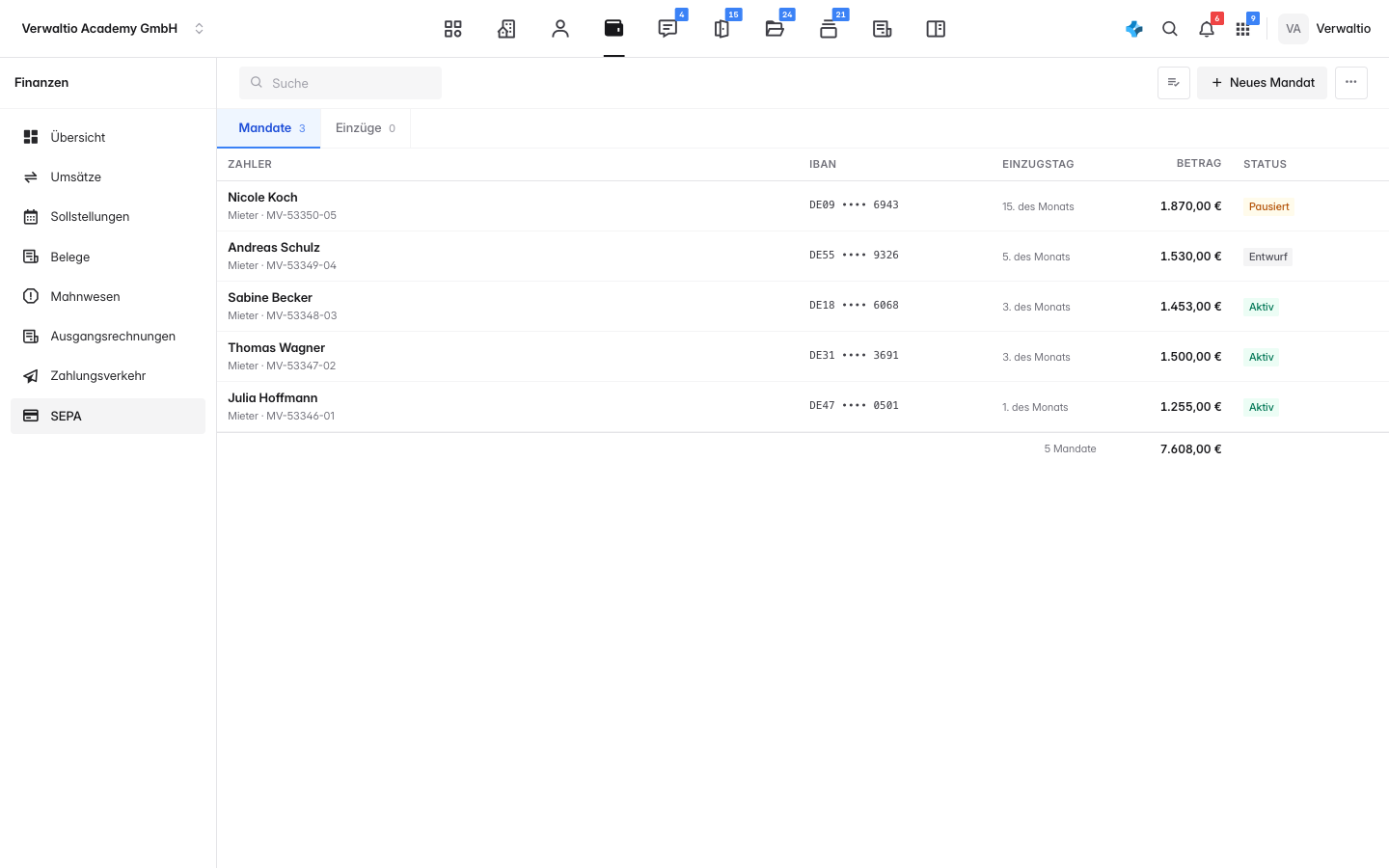Viewport: 1389px width, 868px height.
Task: Open Belege in the sidebar
Action: coord(108,257)
